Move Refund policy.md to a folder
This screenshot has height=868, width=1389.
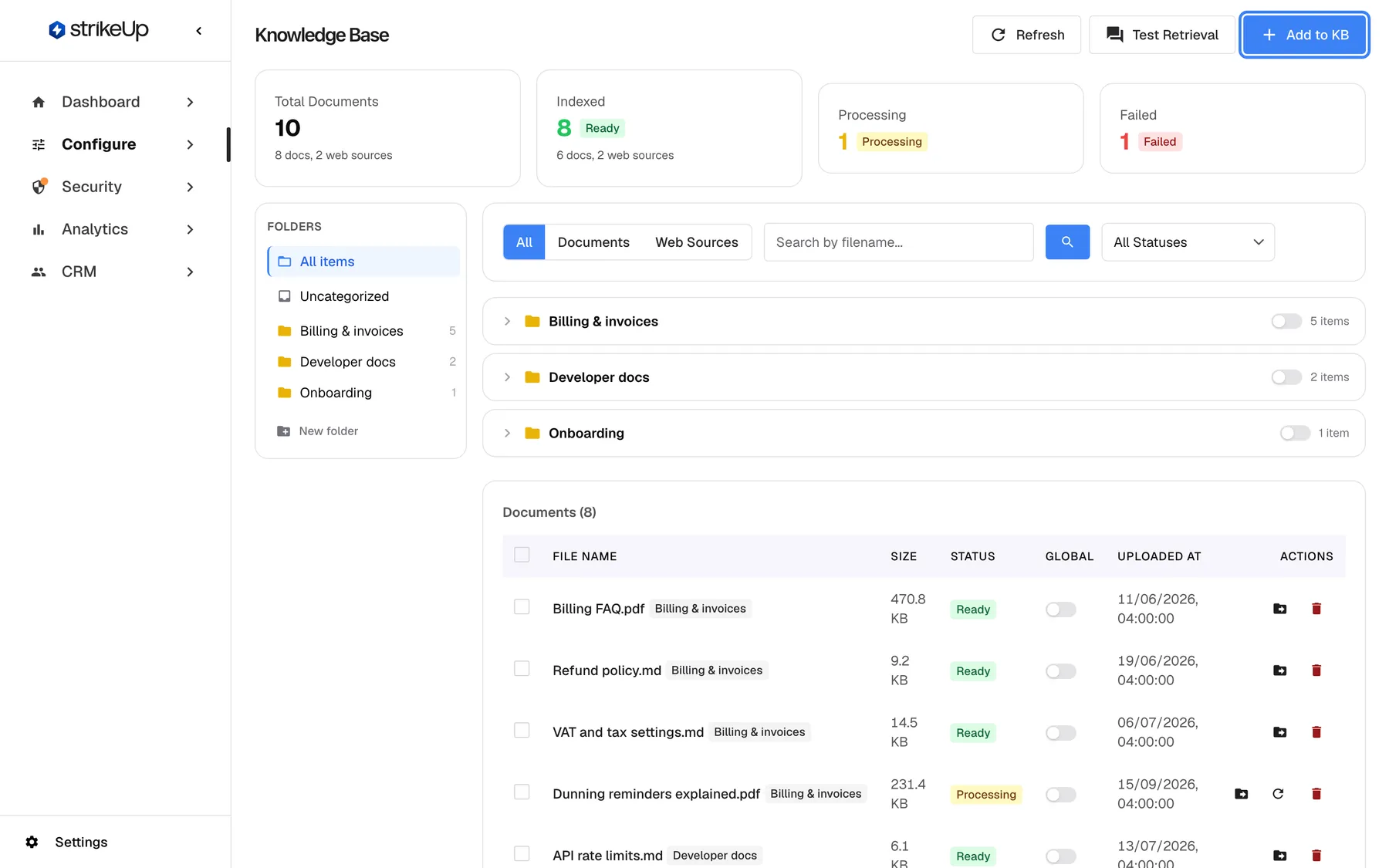1279,670
